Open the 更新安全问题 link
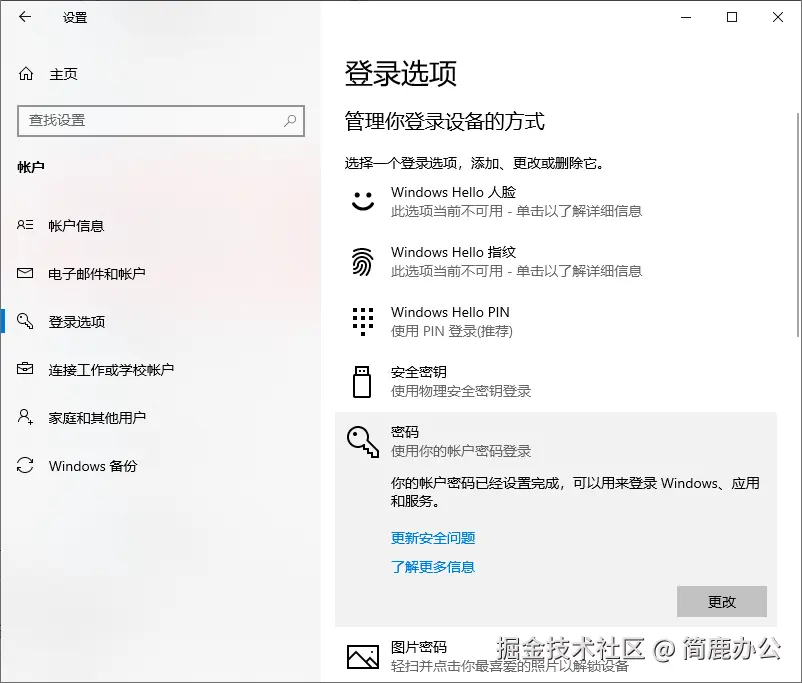802x683 pixels. coord(431,538)
